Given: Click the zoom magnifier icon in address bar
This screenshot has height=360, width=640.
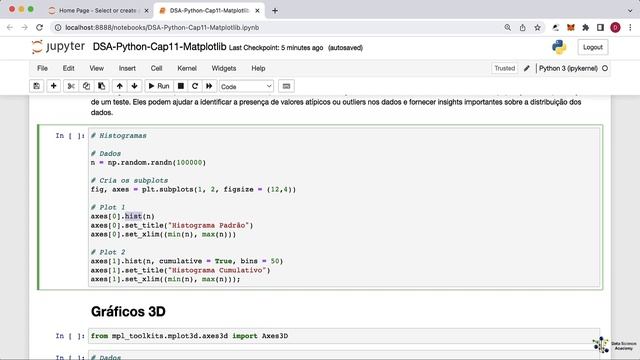Looking at the screenshot, I should pyautogui.click(x=507, y=27).
